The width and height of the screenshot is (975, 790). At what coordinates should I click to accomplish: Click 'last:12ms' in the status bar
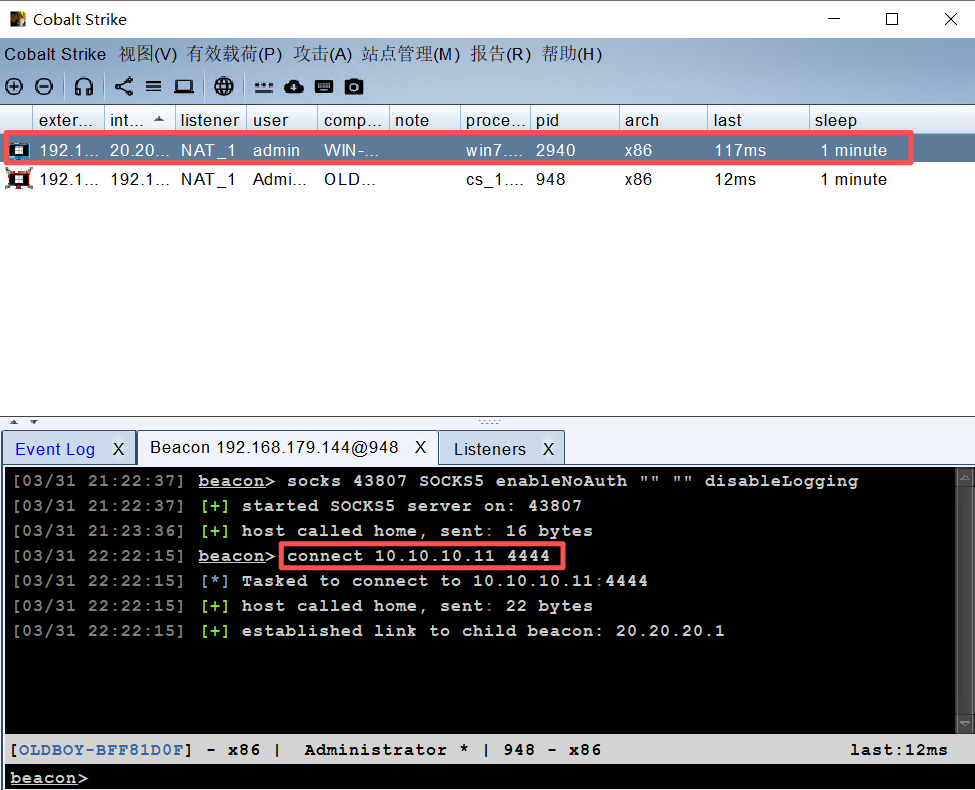tap(899, 750)
